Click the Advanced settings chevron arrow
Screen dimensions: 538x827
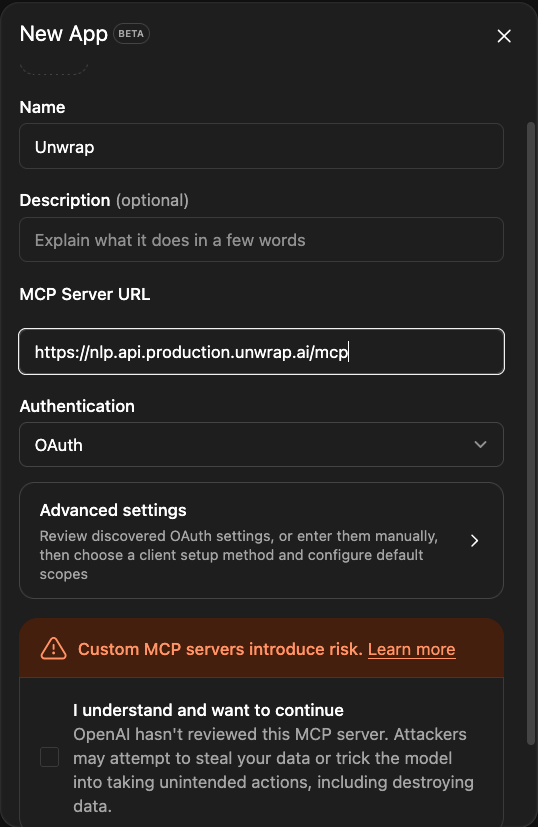click(474, 541)
